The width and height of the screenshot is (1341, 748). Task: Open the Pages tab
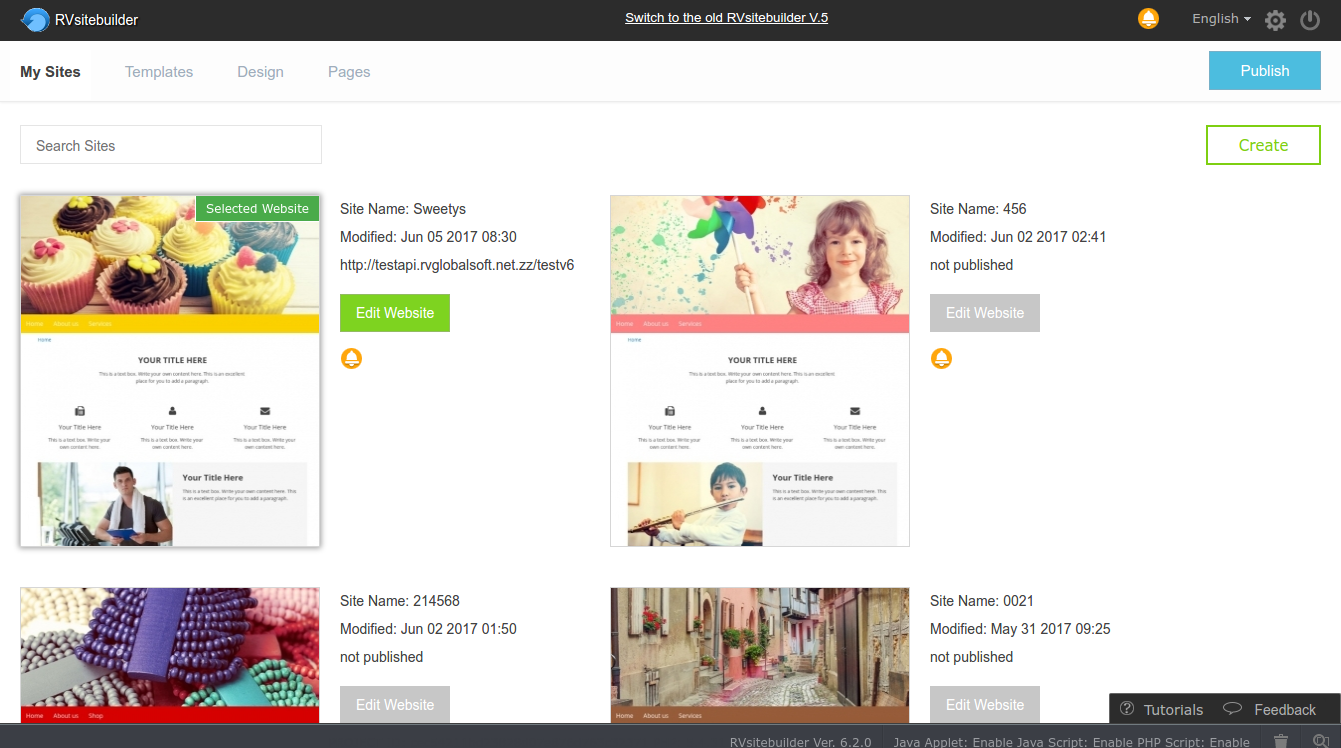349,72
